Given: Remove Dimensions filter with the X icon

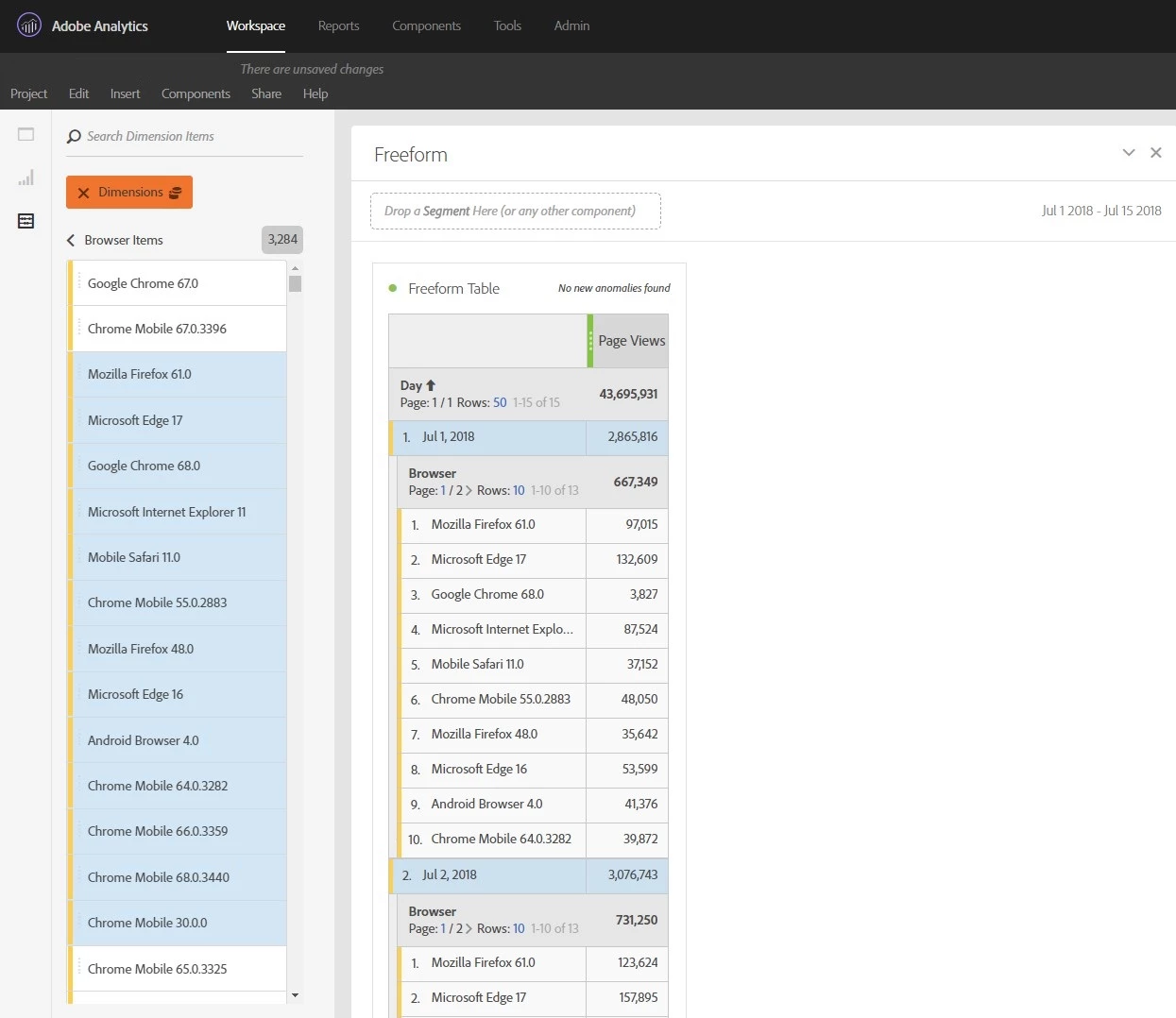Looking at the screenshot, I should [x=83, y=193].
